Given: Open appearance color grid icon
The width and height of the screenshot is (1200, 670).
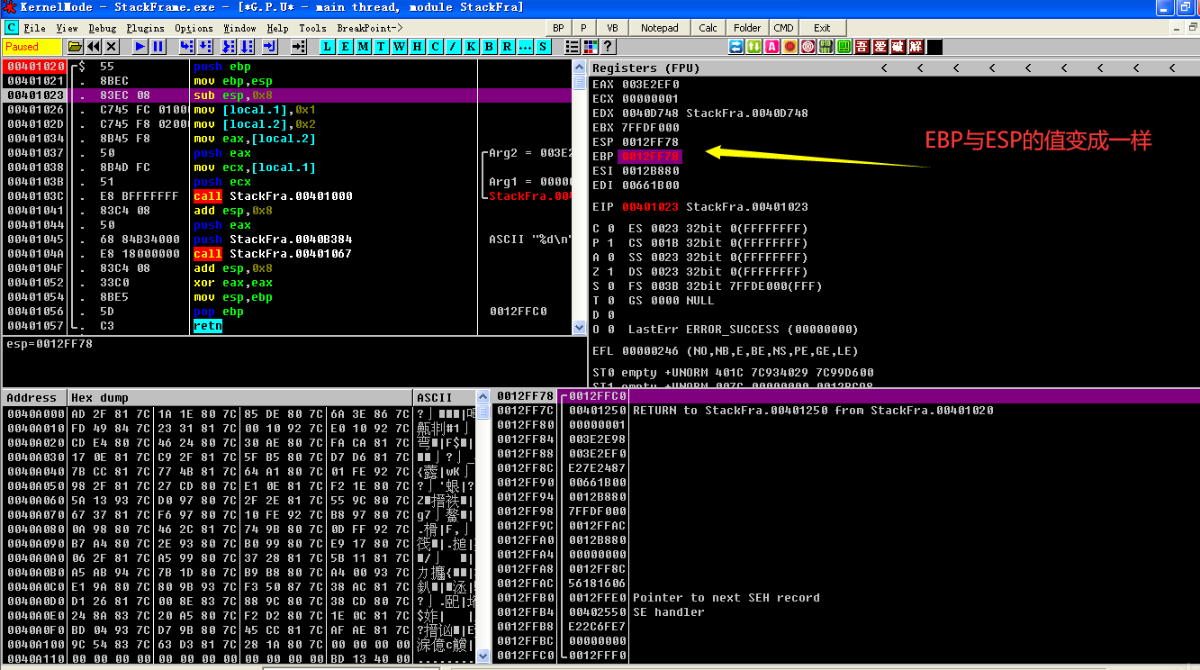Looking at the screenshot, I should [x=591, y=47].
